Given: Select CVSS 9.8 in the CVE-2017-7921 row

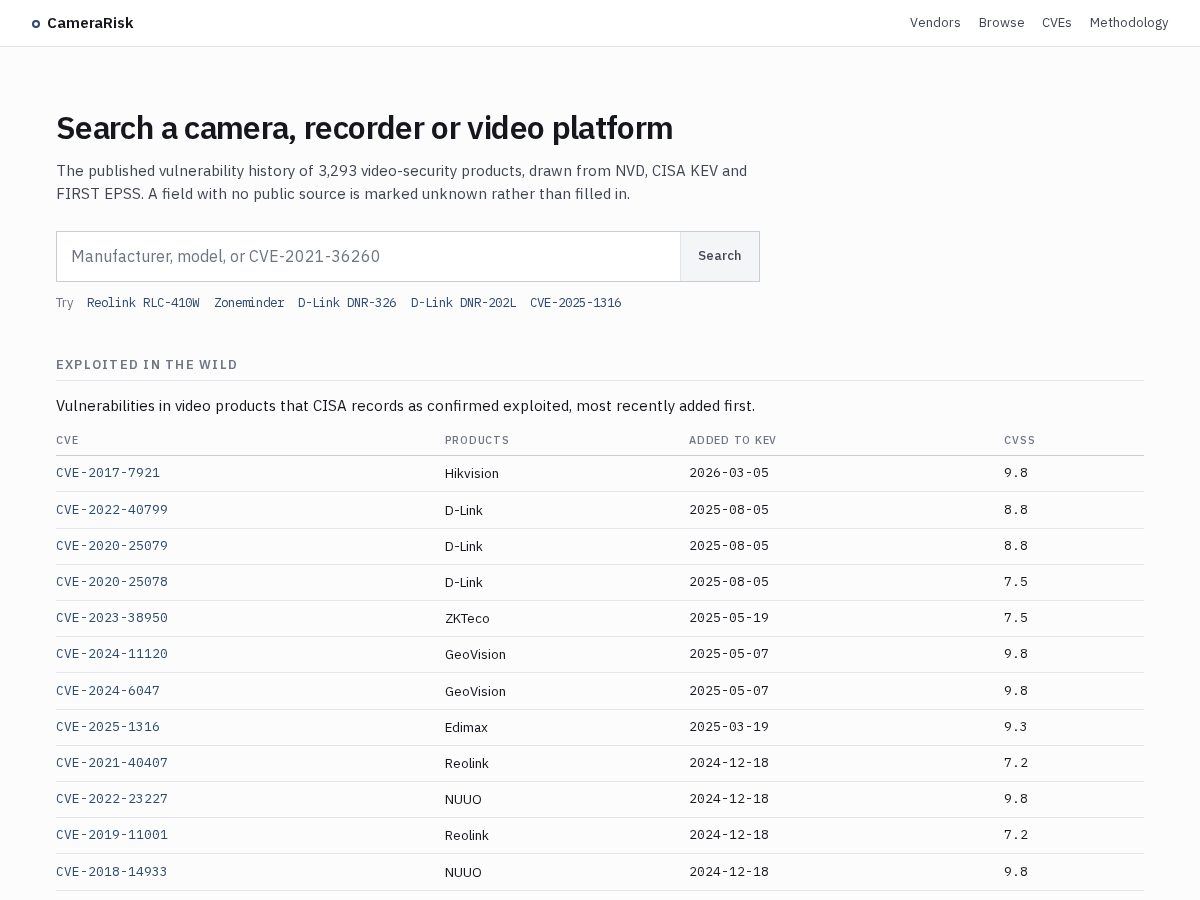Looking at the screenshot, I should tap(1016, 473).
